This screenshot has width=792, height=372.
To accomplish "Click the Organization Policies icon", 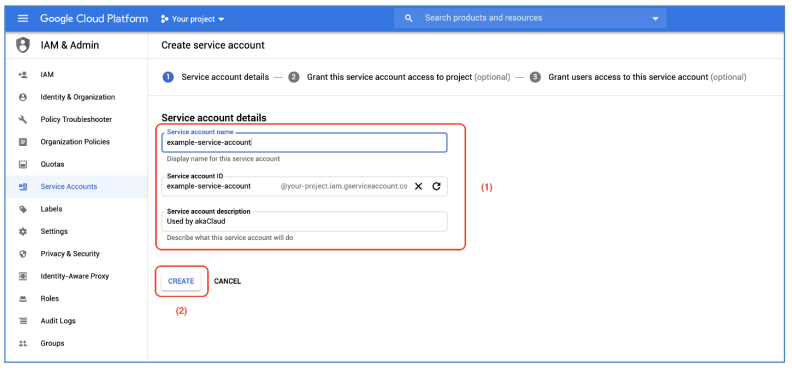I will point(23,142).
